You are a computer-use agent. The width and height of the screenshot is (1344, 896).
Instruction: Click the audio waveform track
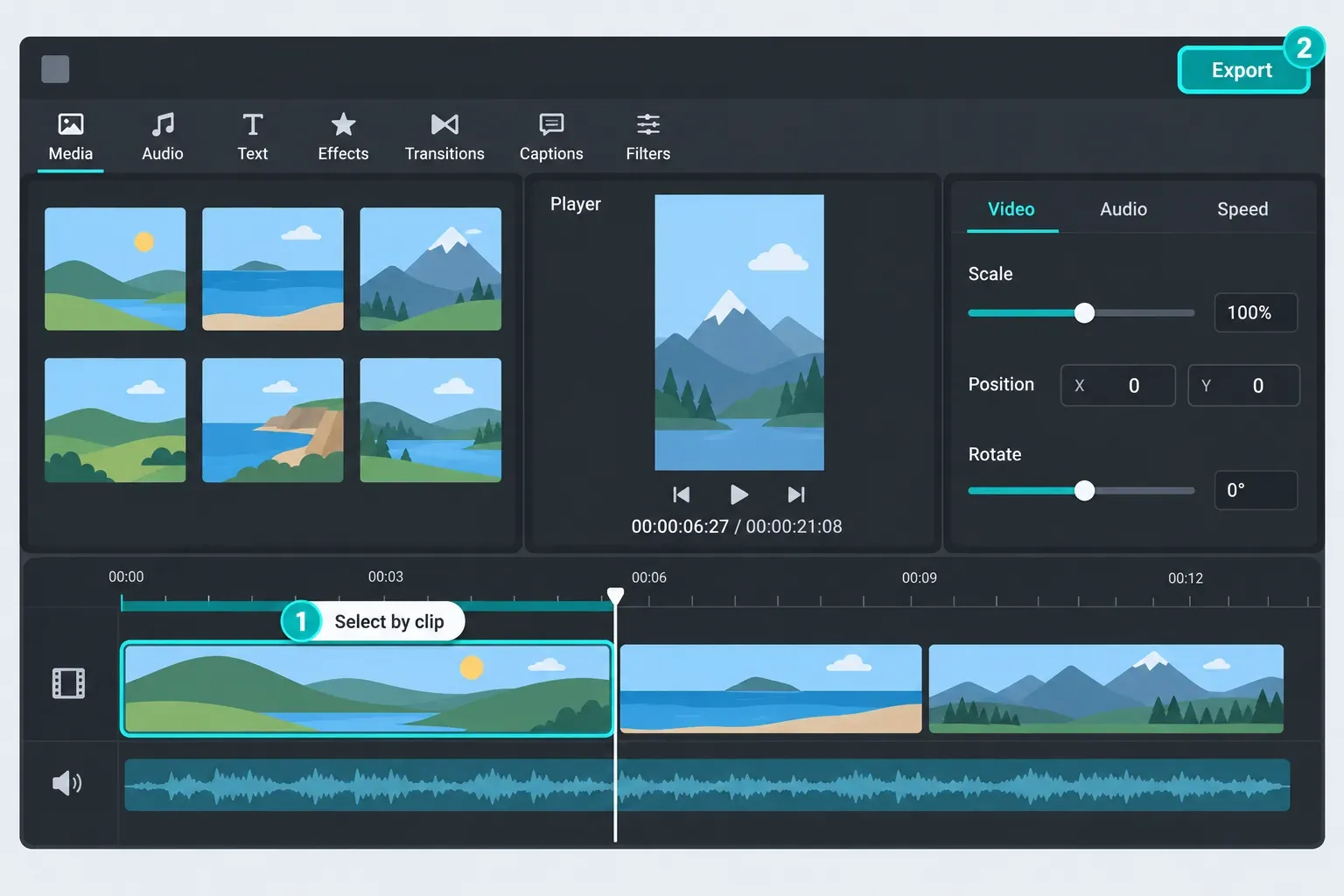tap(707, 785)
